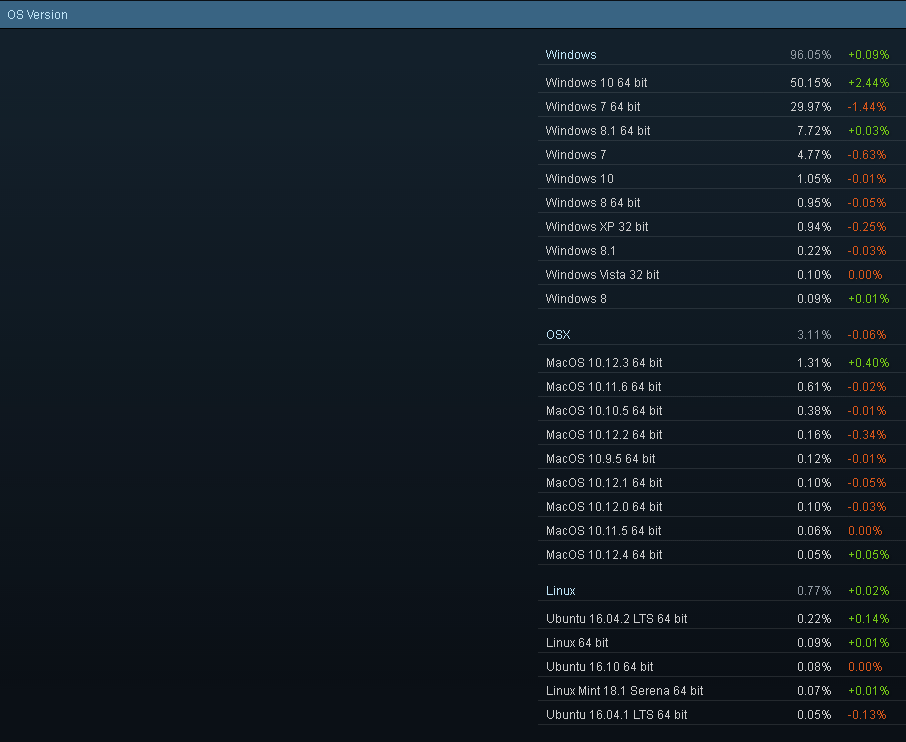Click the -0.25% change value

click(x=867, y=227)
